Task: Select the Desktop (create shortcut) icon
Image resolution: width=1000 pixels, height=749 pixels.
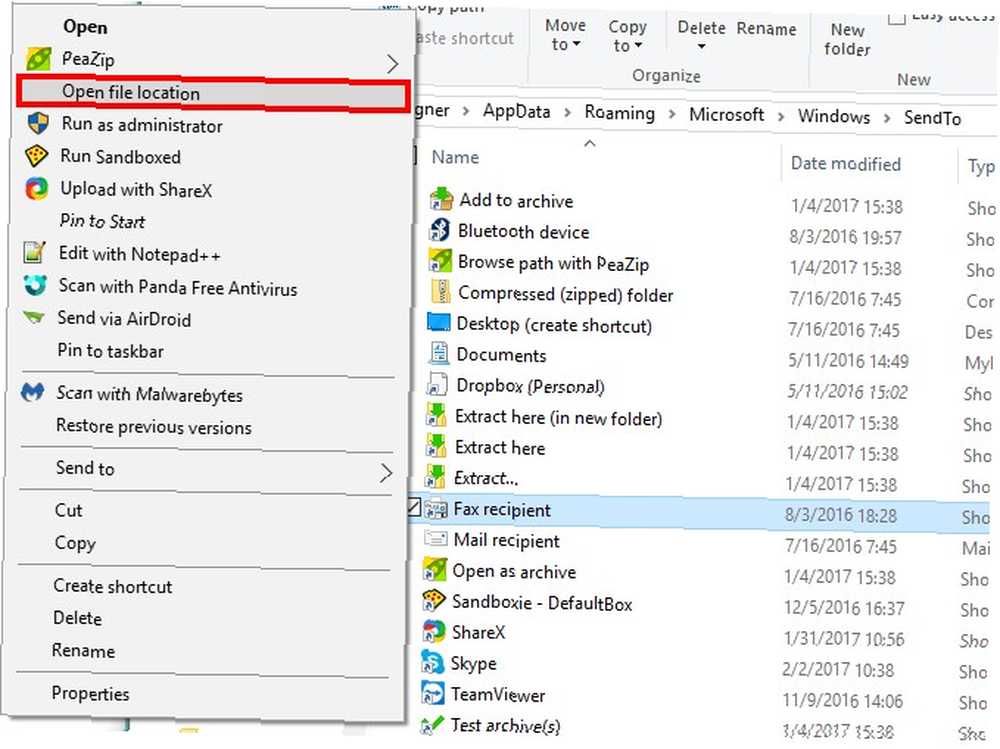Action: click(x=438, y=322)
